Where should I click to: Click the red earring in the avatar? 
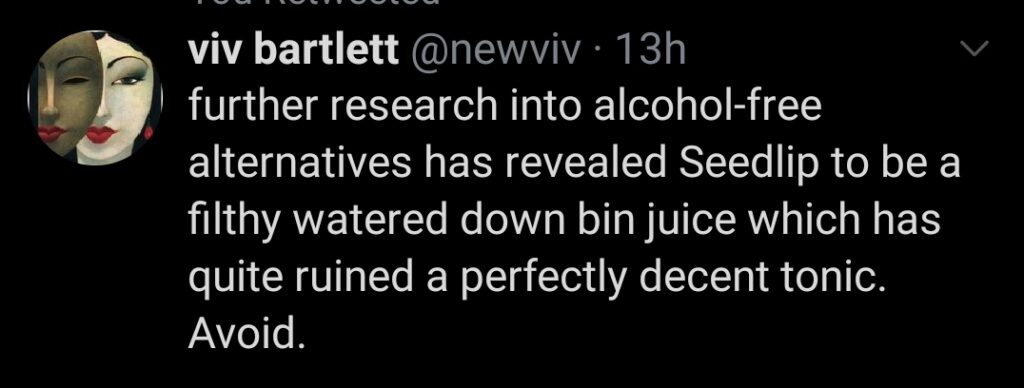point(148,133)
